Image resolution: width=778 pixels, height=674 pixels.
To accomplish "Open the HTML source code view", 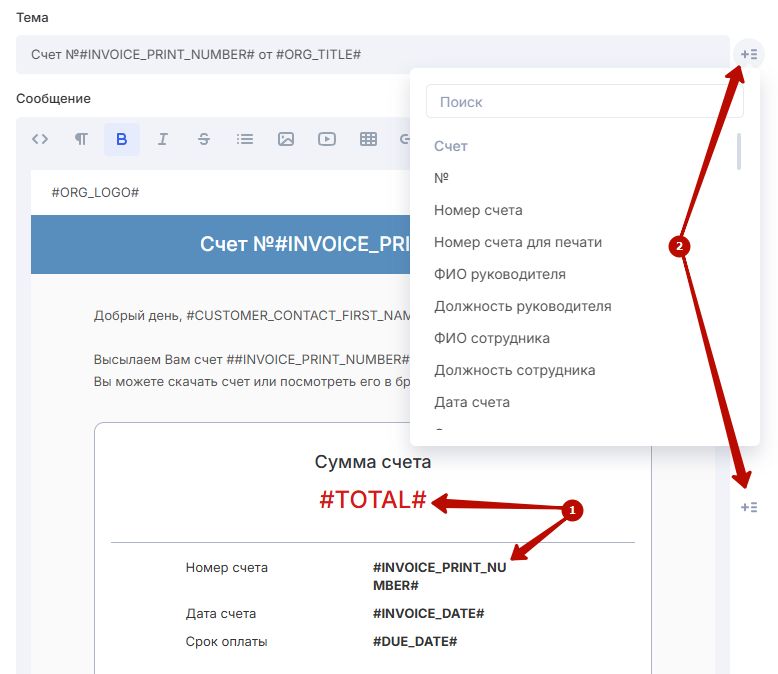I will tap(40, 139).
